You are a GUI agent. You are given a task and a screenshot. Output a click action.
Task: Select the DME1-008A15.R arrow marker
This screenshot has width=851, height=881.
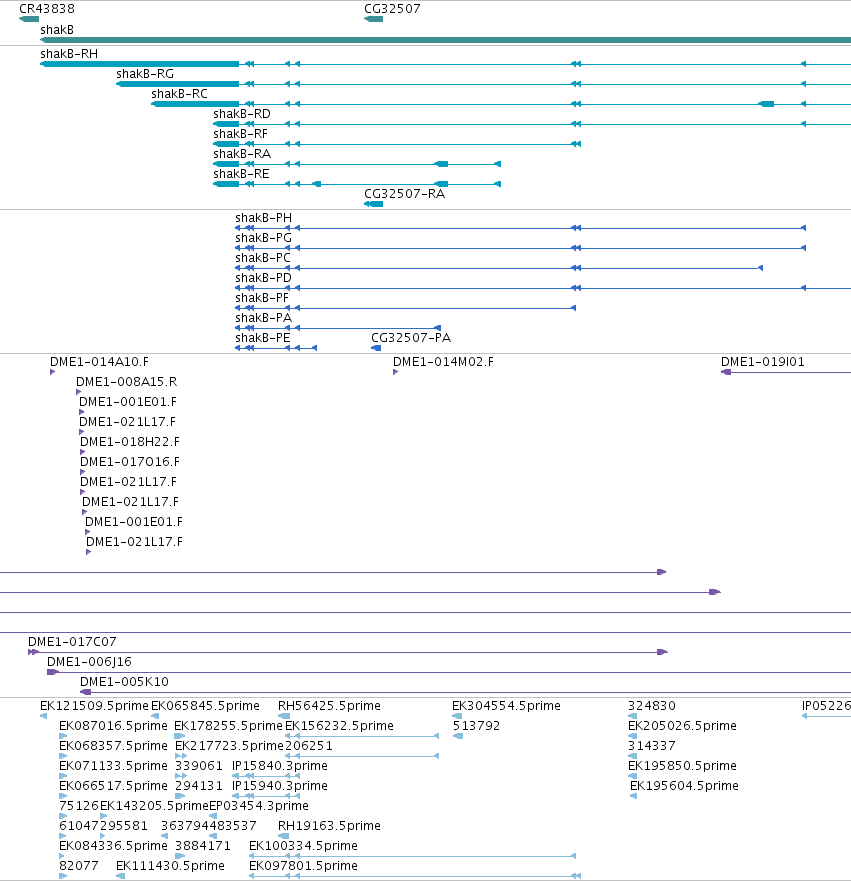click(x=79, y=392)
